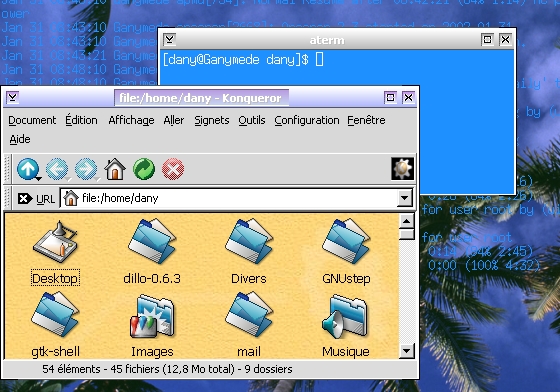This screenshot has width=560, height=392.
Task: Clear the URL field with black X icon
Action: pyautogui.click(x=24, y=198)
